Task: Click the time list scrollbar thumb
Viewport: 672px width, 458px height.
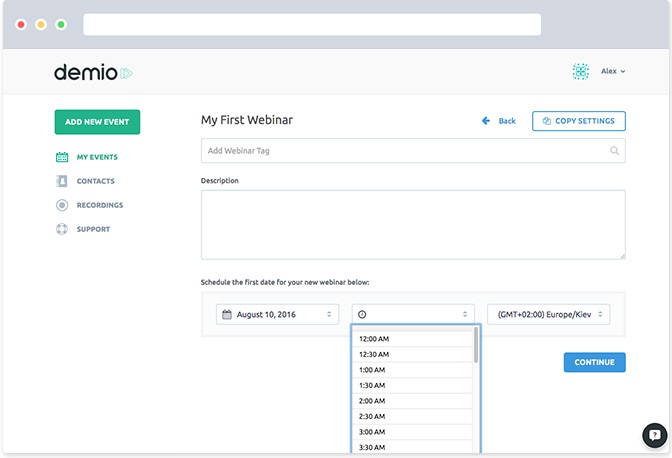Action: [x=476, y=345]
